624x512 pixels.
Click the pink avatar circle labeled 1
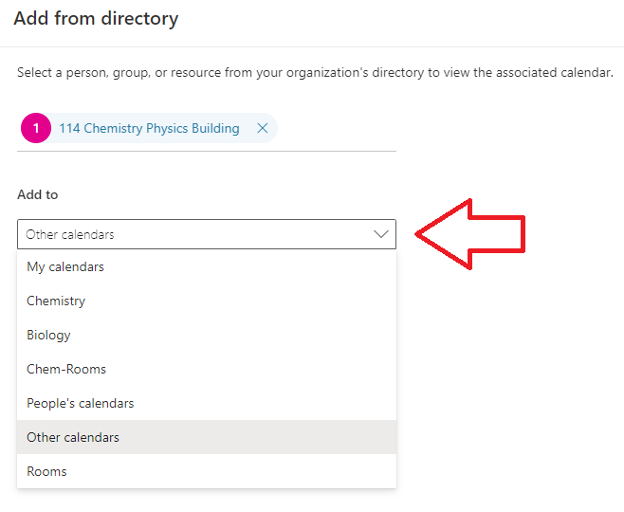tap(36, 128)
